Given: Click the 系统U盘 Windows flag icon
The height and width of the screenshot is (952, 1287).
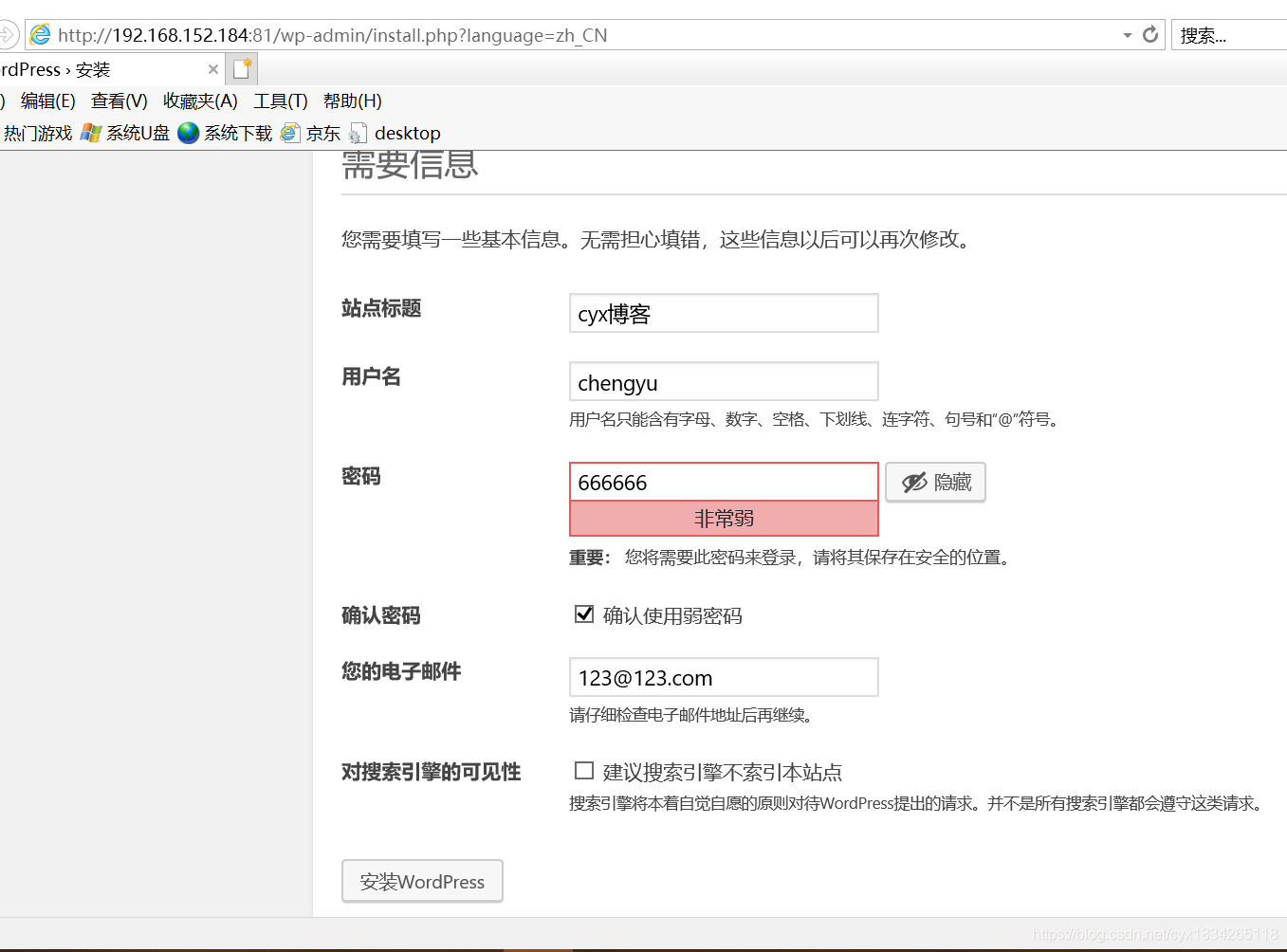Looking at the screenshot, I should (x=91, y=133).
